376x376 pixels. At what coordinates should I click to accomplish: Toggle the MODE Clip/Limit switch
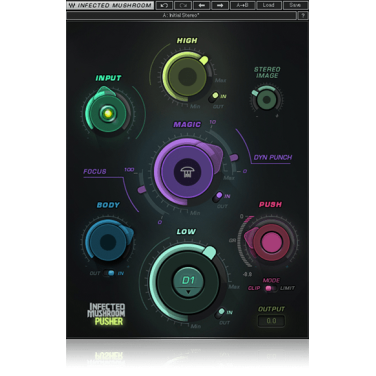(x=270, y=288)
